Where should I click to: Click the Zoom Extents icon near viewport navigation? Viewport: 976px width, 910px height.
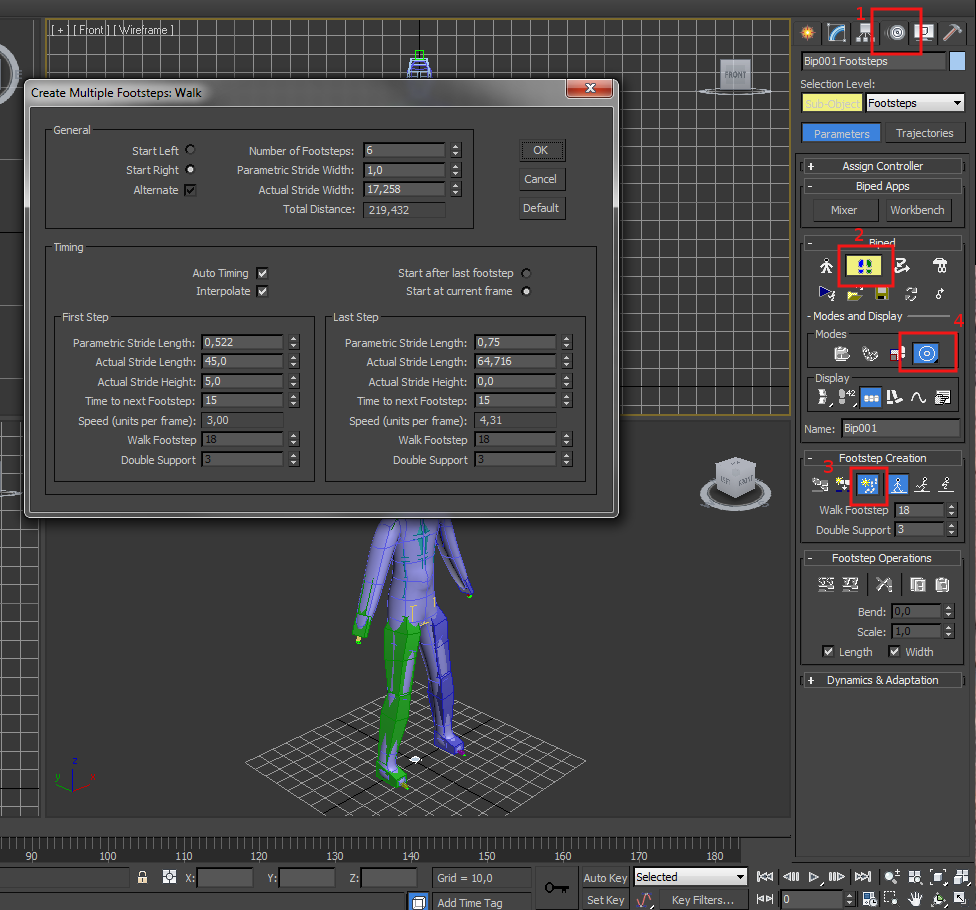pyautogui.click(x=938, y=877)
